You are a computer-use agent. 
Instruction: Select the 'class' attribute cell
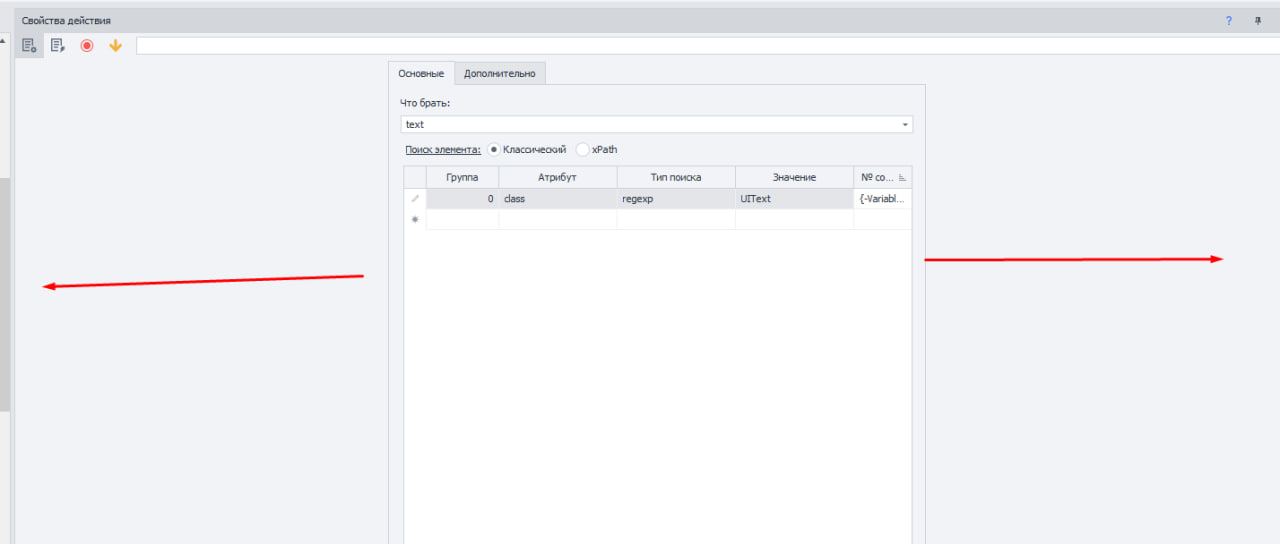[558, 199]
